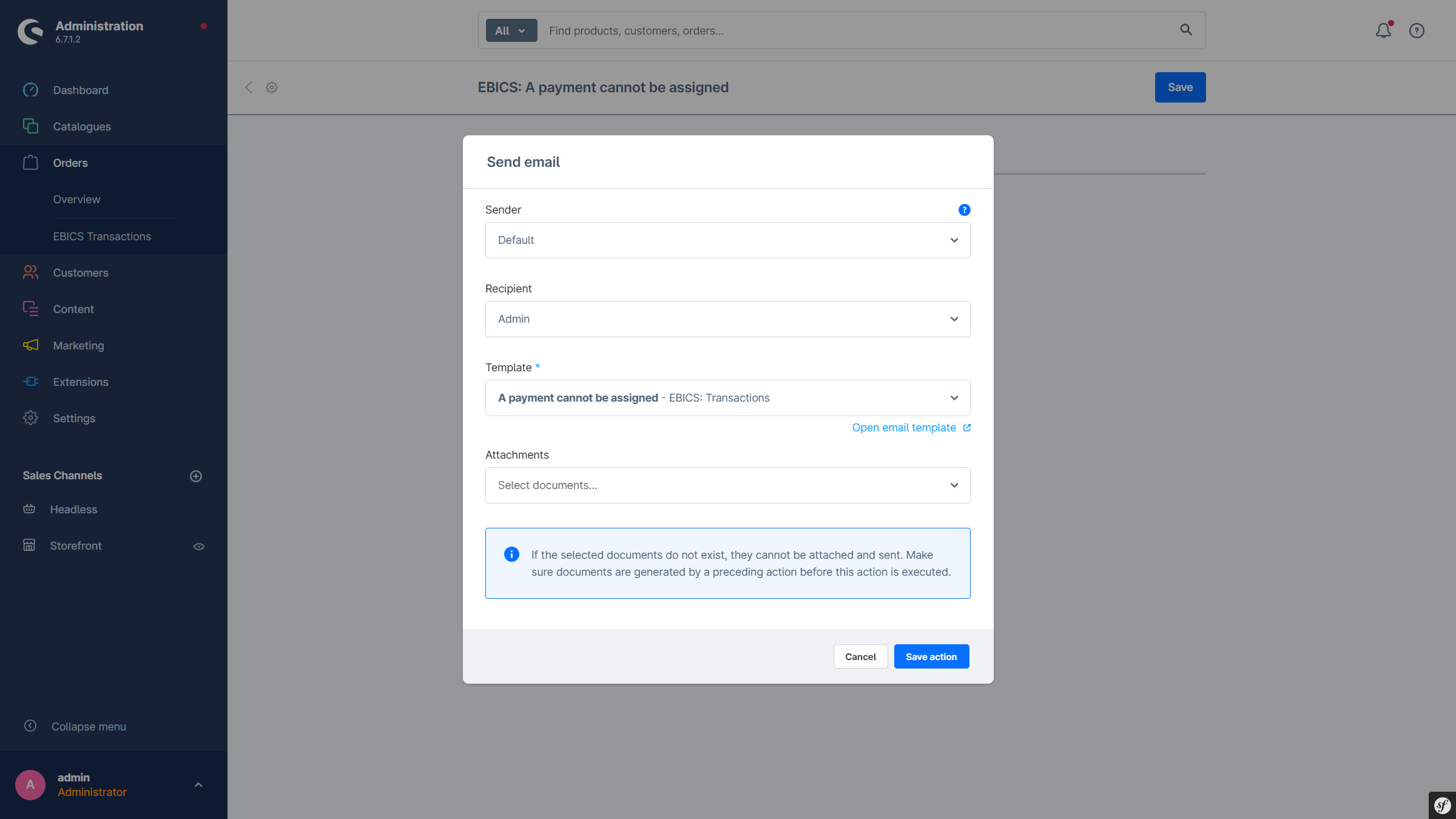The image size is (1456, 819).
Task: Click the notification bell icon
Action: 1383,30
